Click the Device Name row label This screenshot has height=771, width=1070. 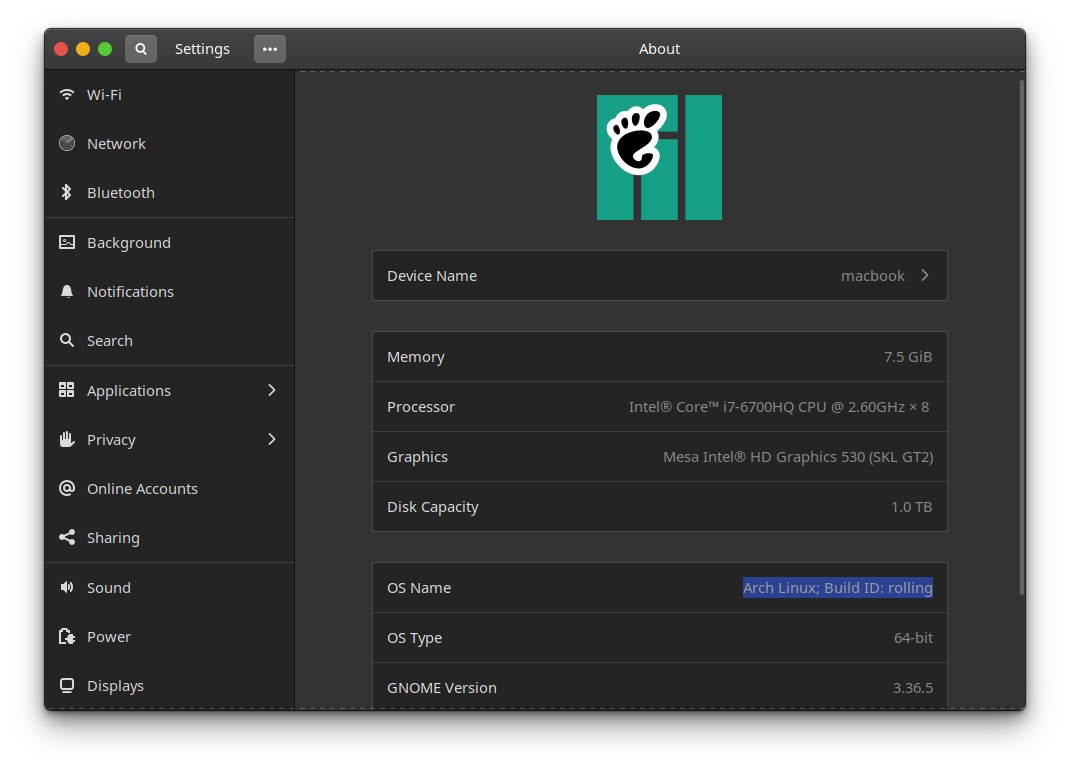coord(432,276)
